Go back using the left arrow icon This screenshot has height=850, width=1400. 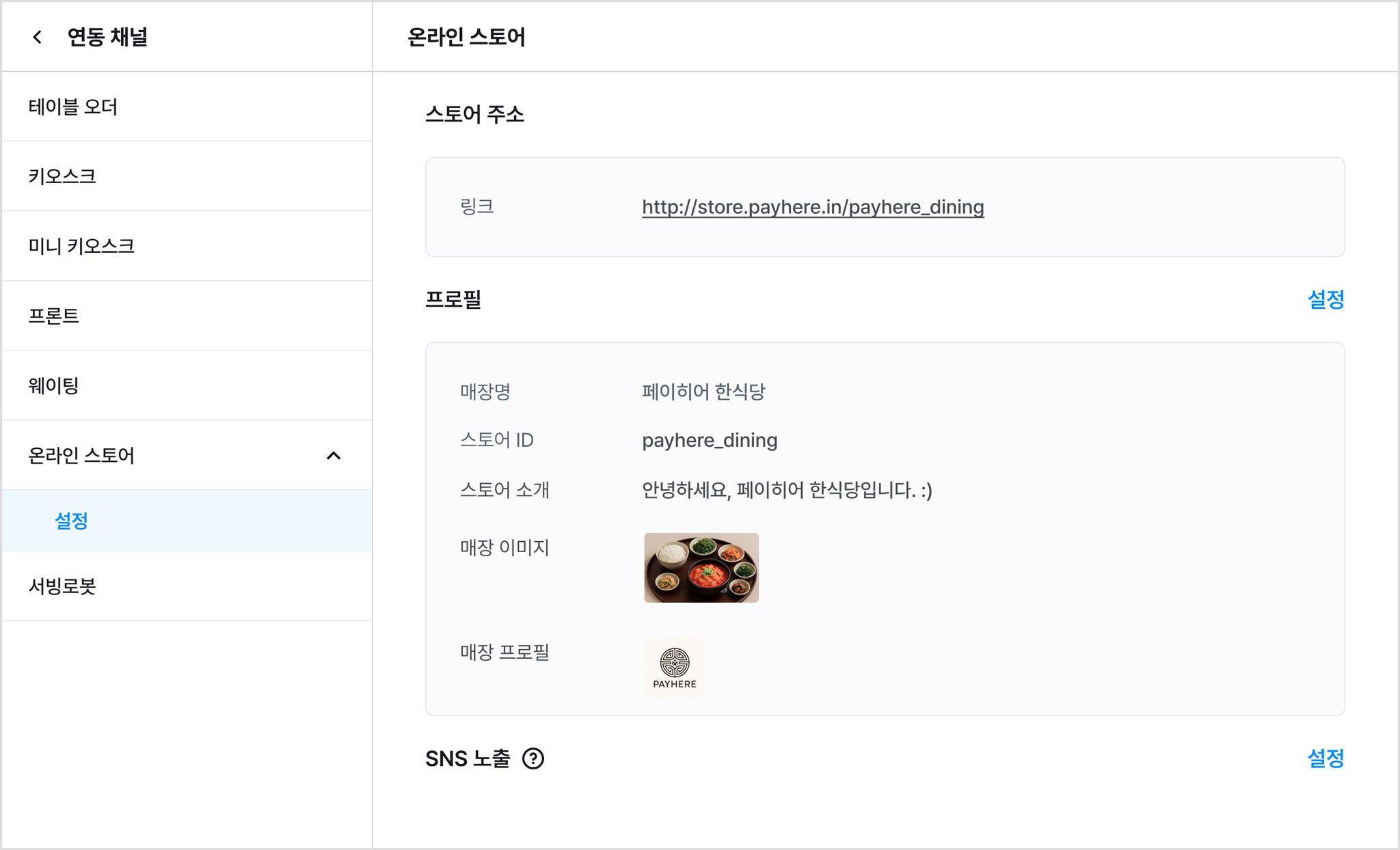click(38, 37)
